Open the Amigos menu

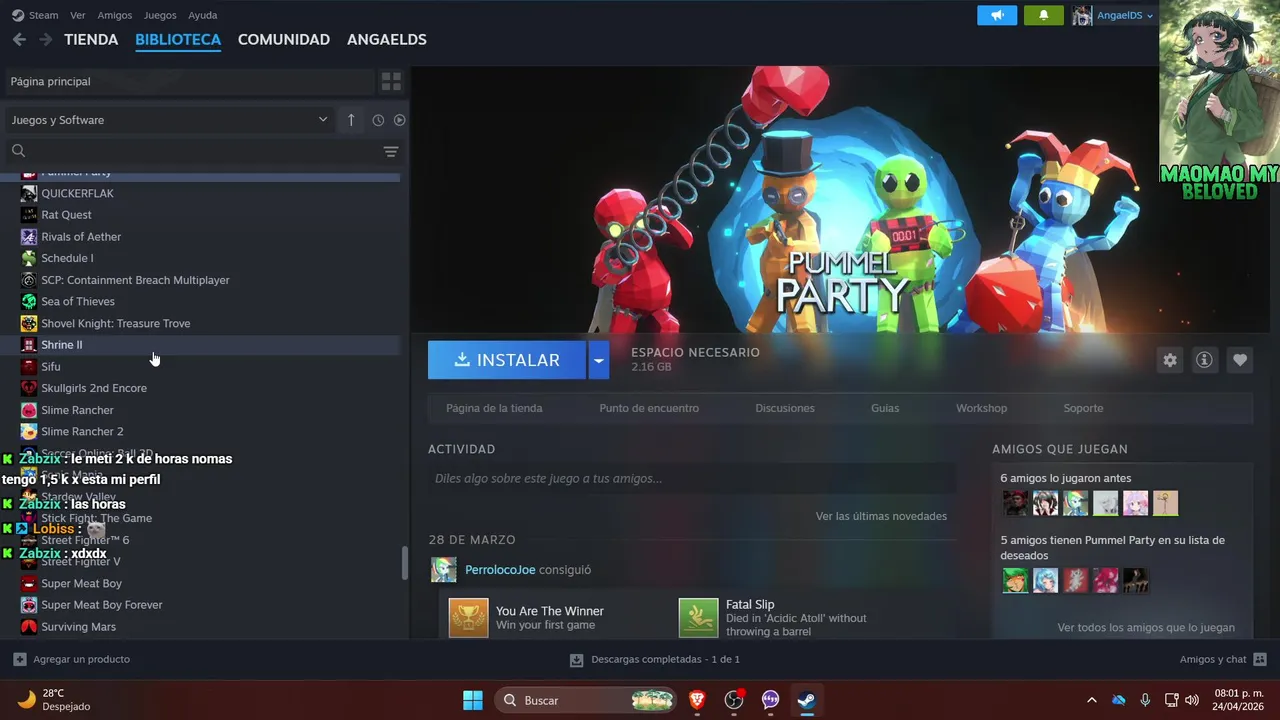click(x=115, y=15)
